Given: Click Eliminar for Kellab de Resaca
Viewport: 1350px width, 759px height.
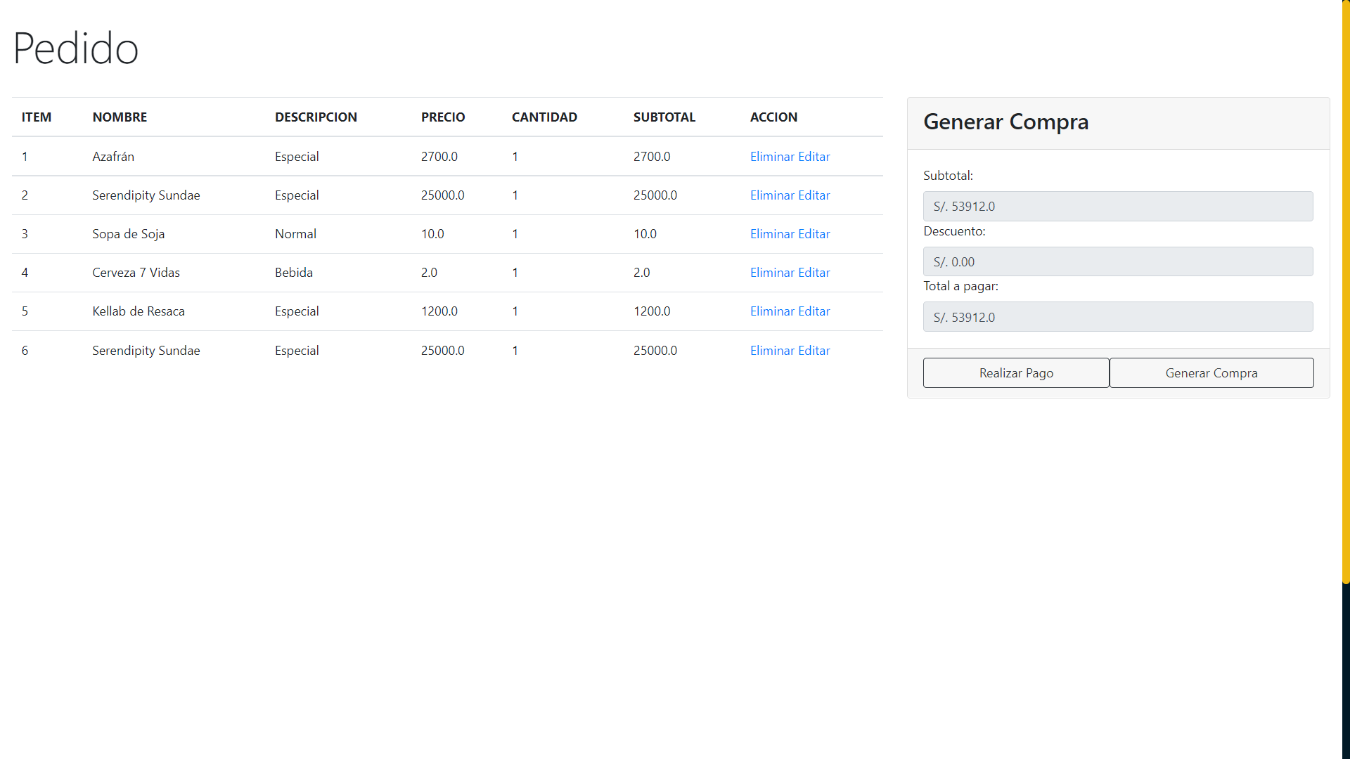Looking at the screenshot, I should 772,311.
